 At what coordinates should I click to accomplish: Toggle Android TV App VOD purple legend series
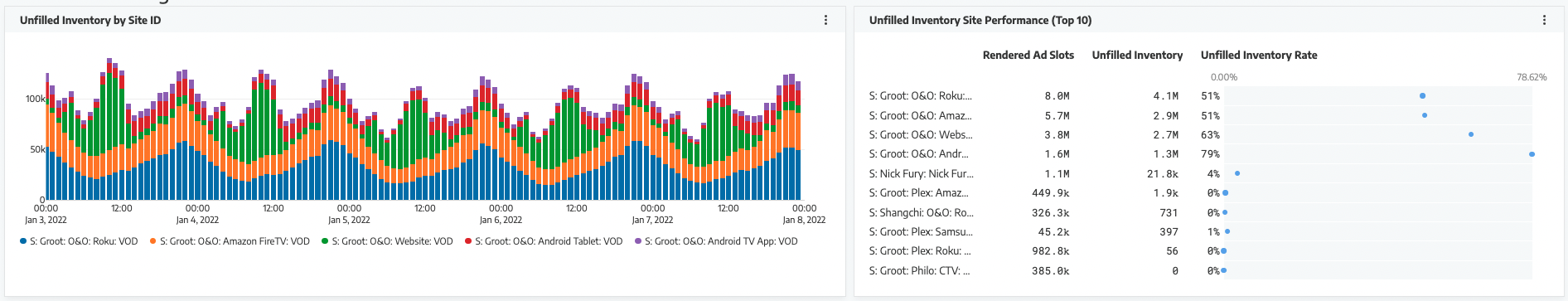coord(716,241)
